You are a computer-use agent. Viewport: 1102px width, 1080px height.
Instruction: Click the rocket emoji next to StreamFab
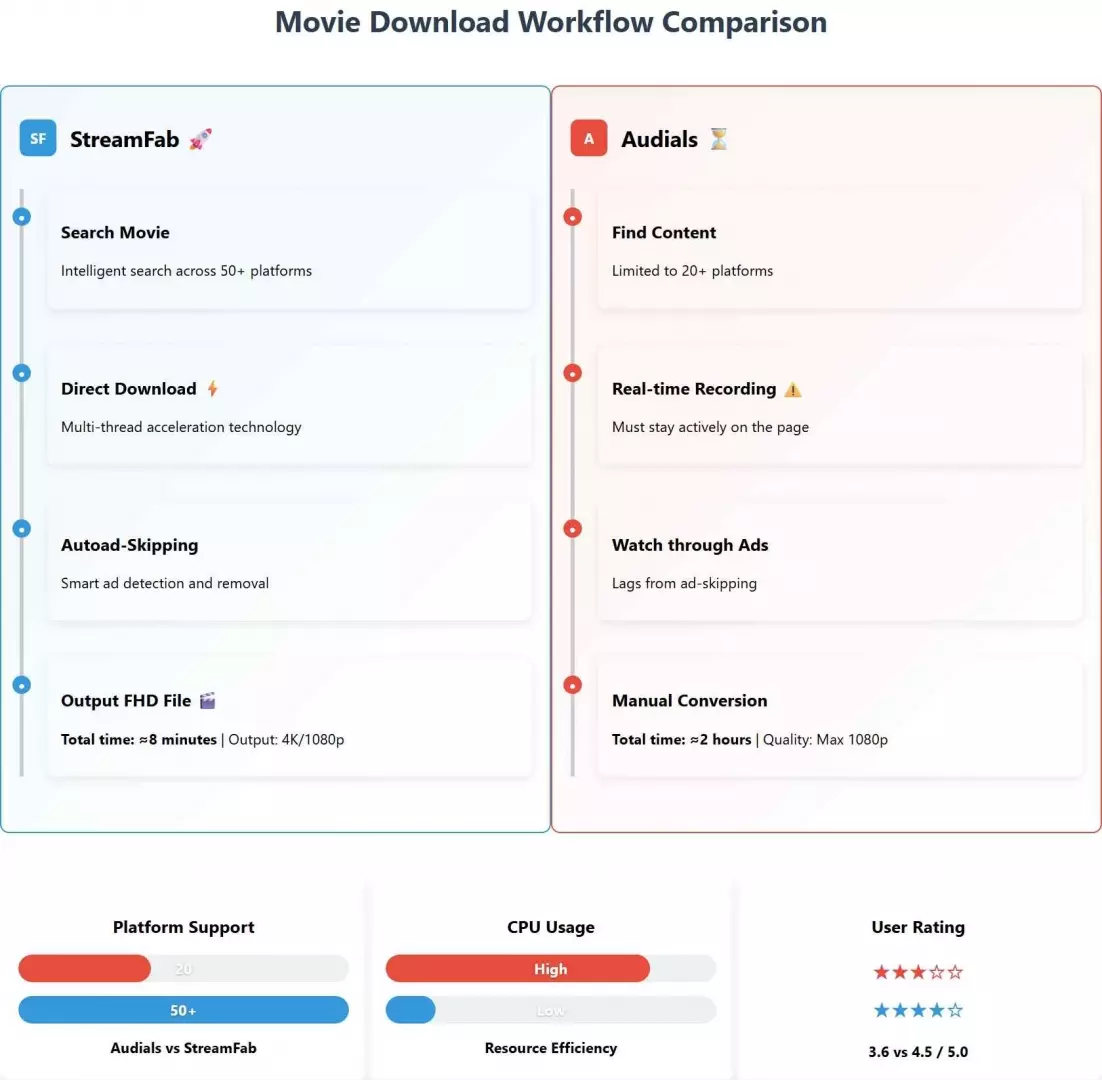[200, 139]
